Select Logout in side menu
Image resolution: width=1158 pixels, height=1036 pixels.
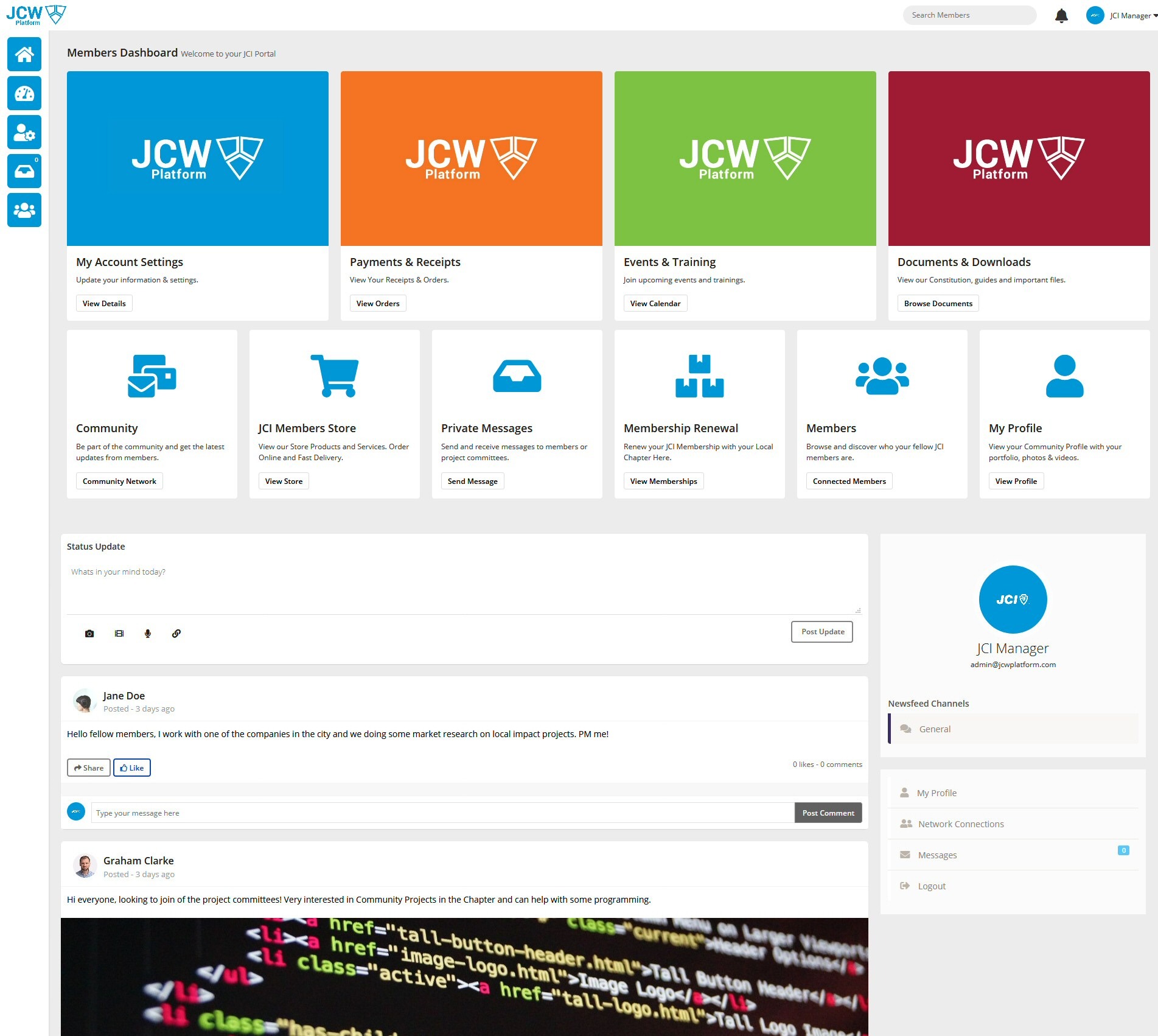click(1013, 886)
